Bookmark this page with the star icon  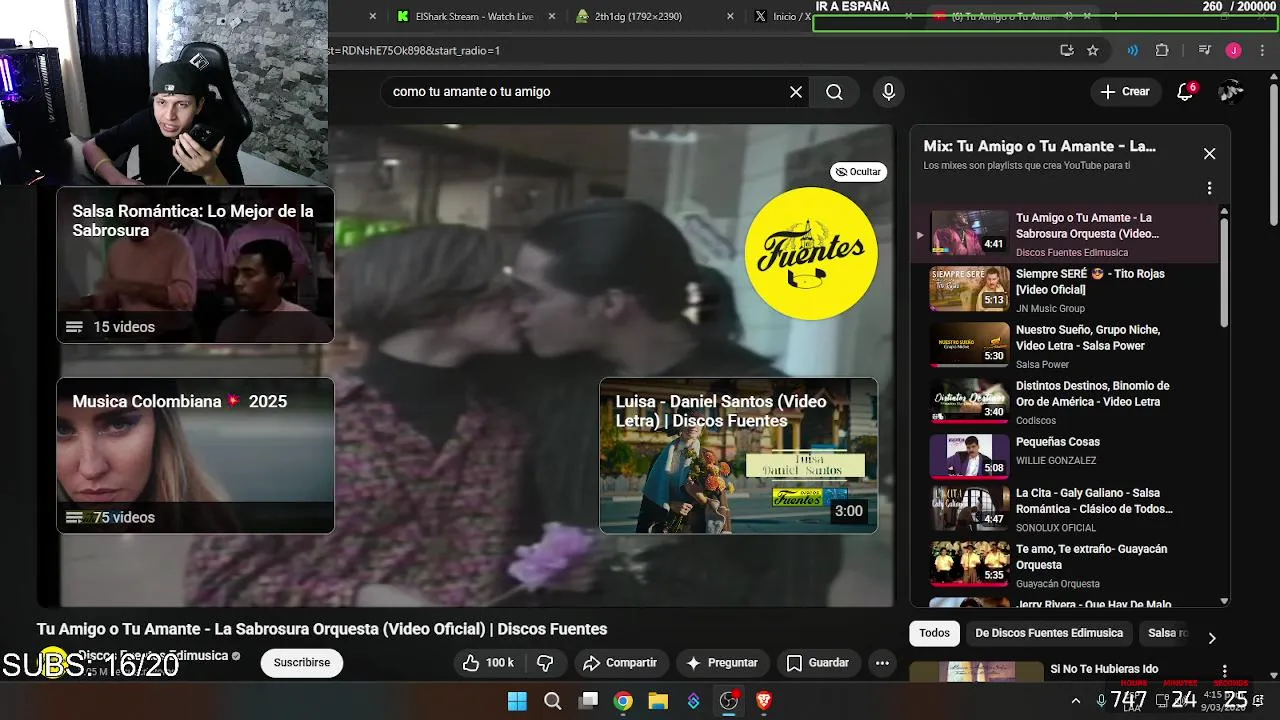point(1093,50)
